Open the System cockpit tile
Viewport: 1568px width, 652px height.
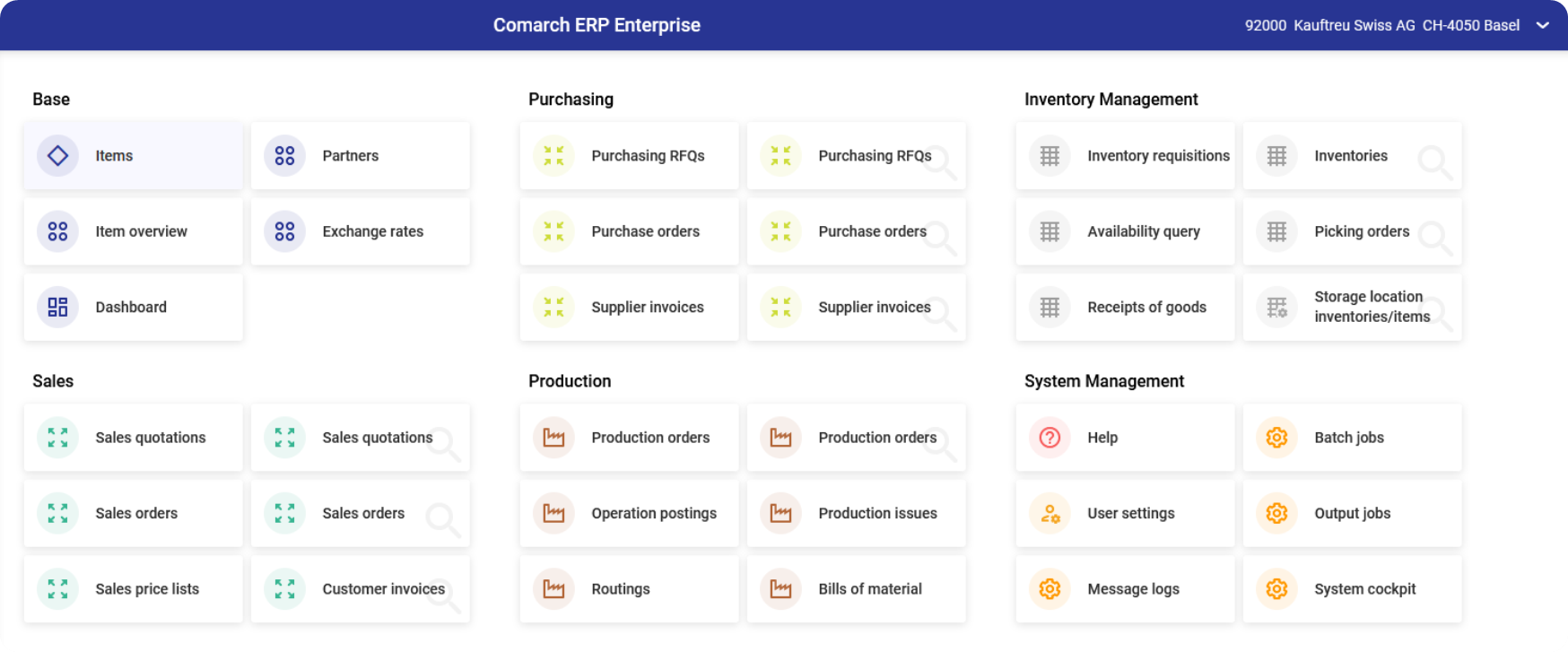pyautogui.click(x=1353, y=589)
